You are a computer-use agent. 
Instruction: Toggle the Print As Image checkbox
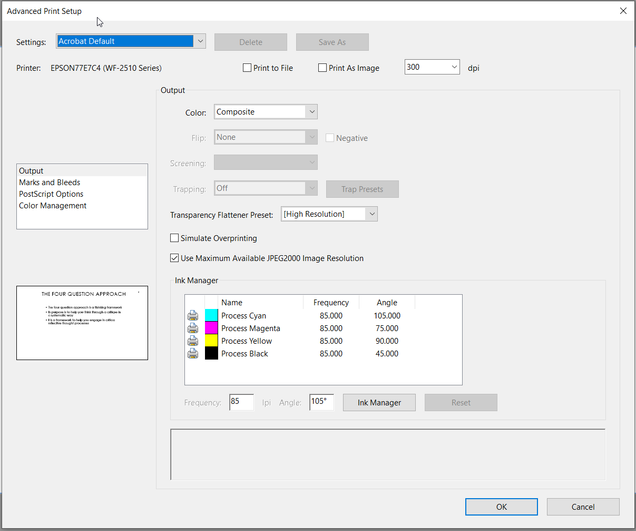(323, 68)
